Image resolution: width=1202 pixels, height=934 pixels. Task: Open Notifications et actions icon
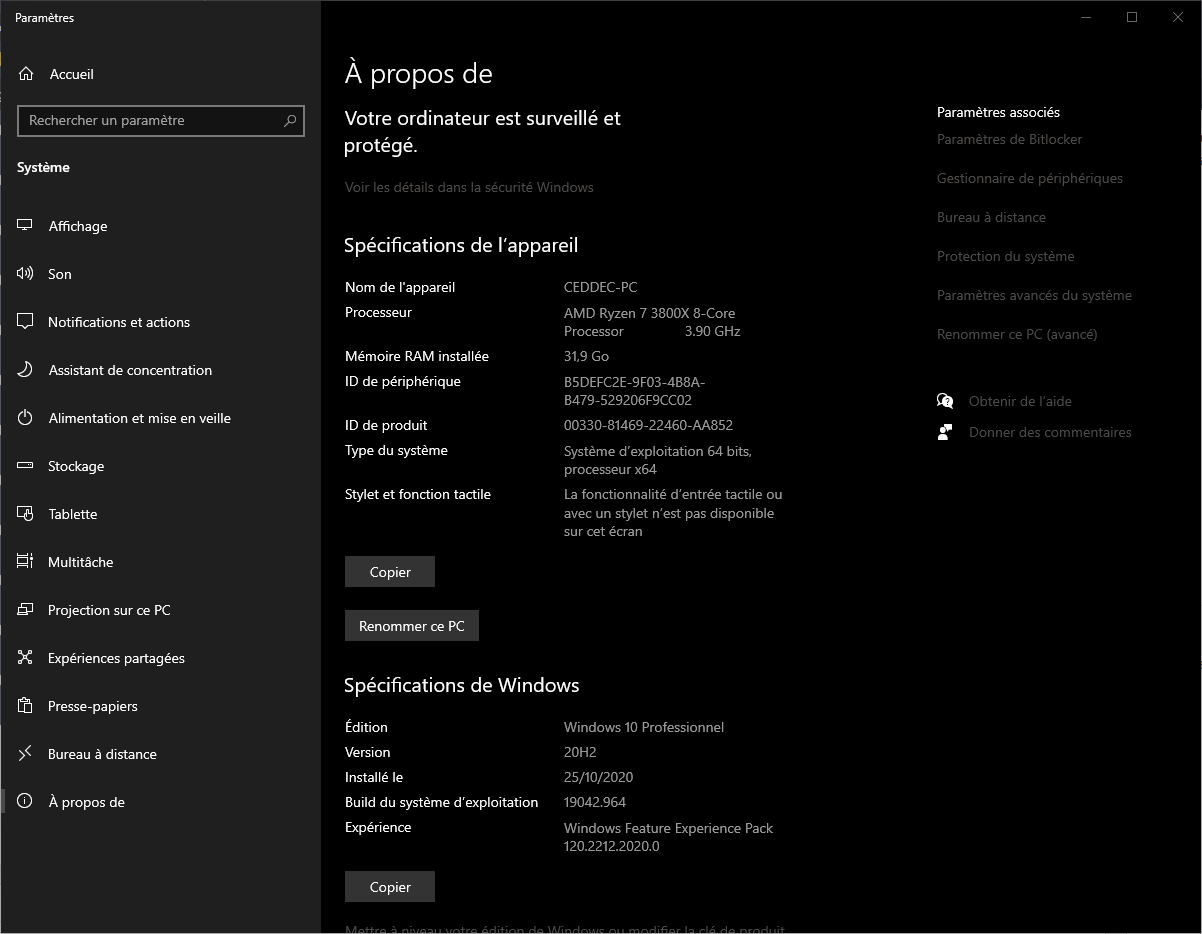pos(26,322)
